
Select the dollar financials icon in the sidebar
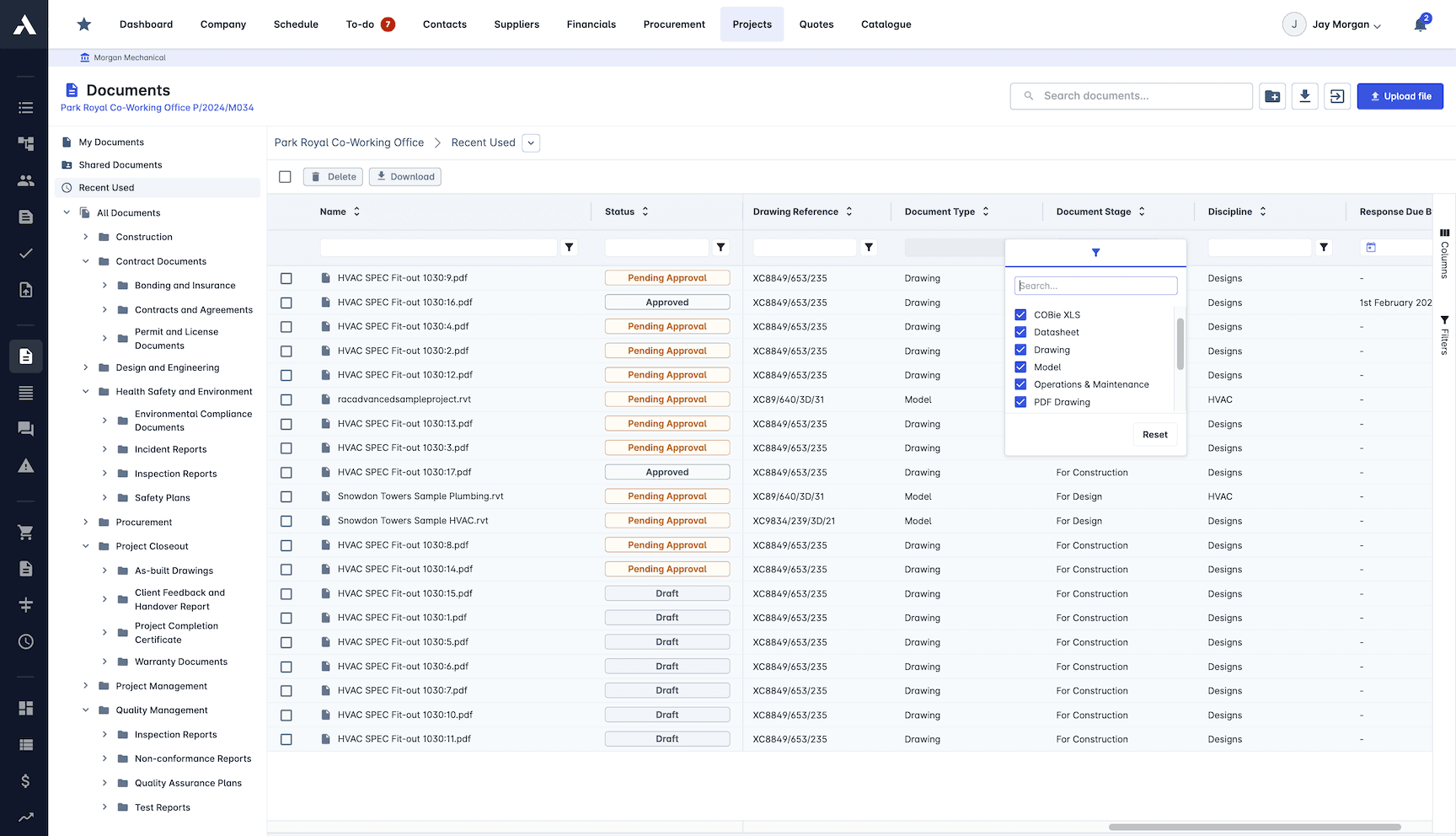pos(24,781)
